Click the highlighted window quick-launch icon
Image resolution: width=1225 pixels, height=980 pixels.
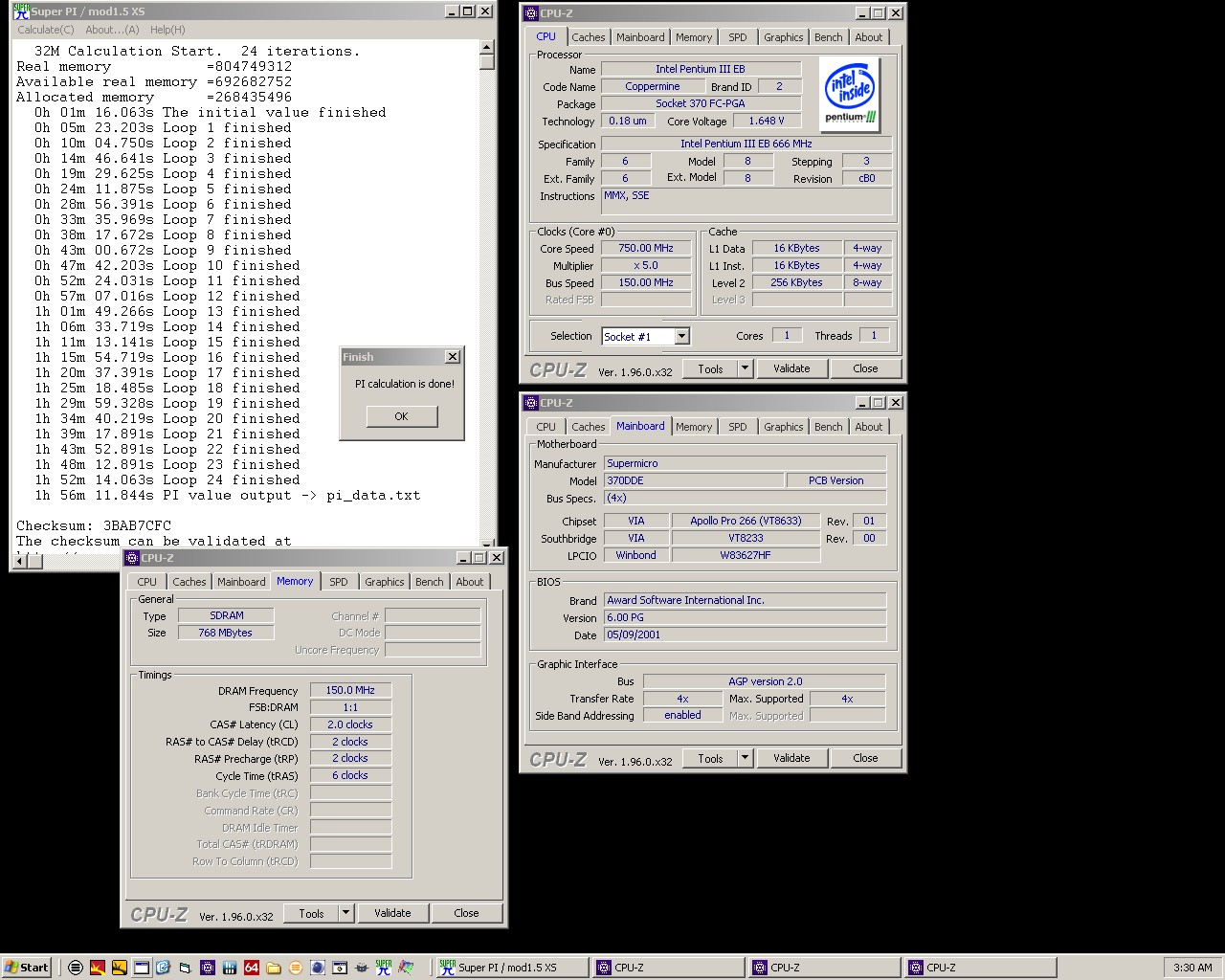[x=142, y=968]
